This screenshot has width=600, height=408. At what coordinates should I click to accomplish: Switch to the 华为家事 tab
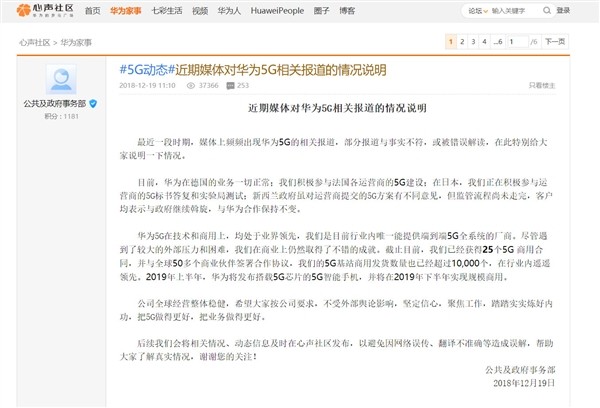tap(127, 11)
